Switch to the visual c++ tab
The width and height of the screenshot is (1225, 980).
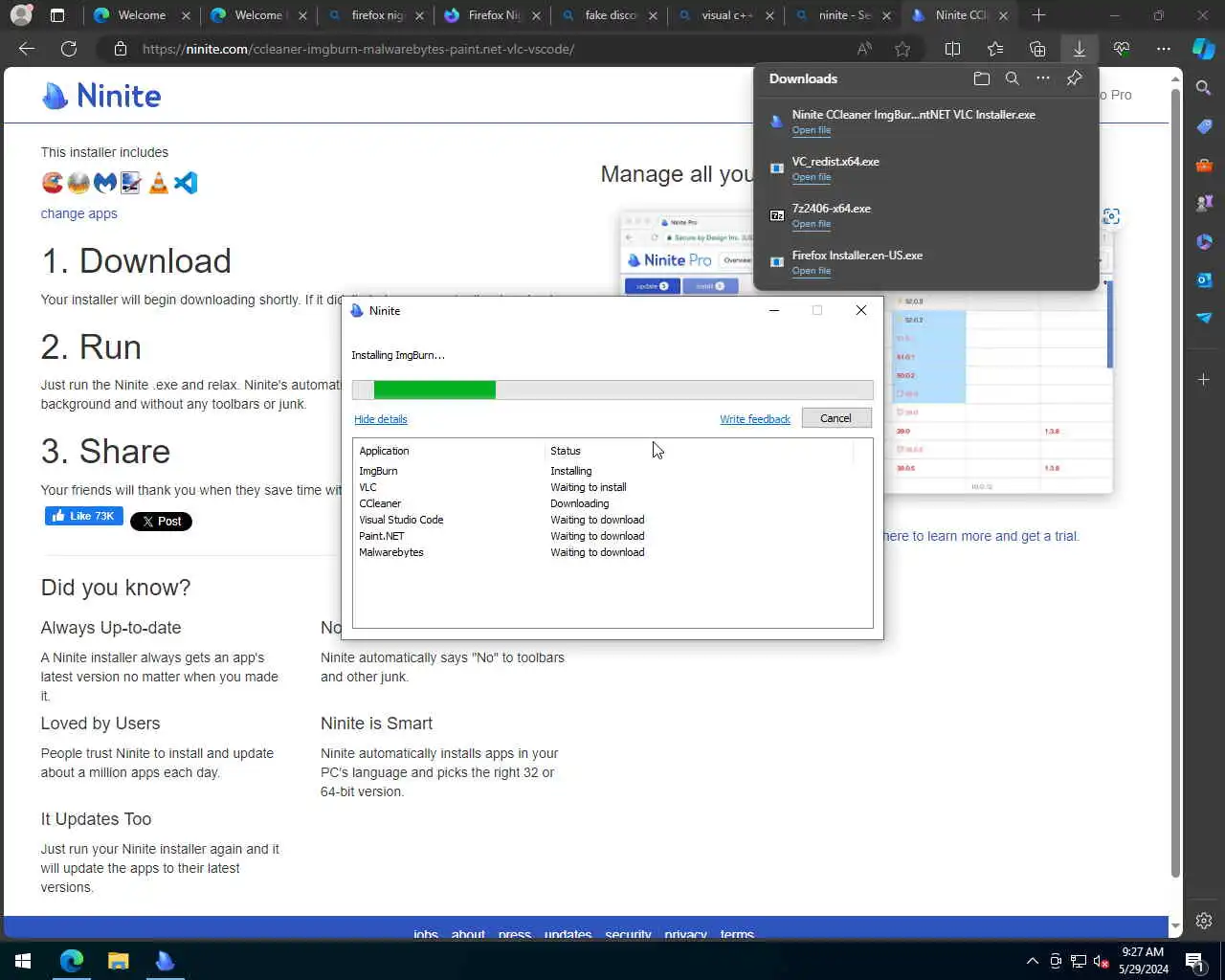tap(726, 15)
